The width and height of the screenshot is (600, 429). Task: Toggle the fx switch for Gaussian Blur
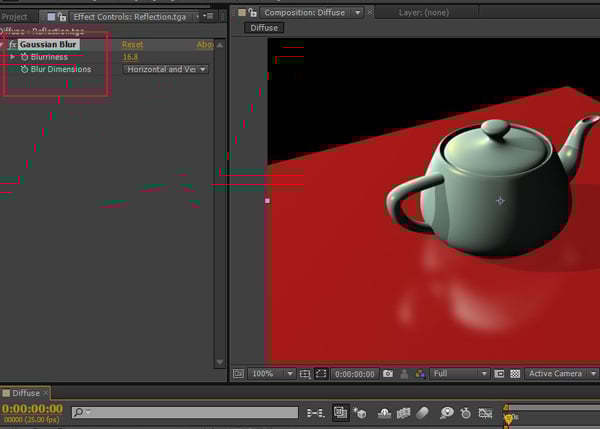coord(13,44)
